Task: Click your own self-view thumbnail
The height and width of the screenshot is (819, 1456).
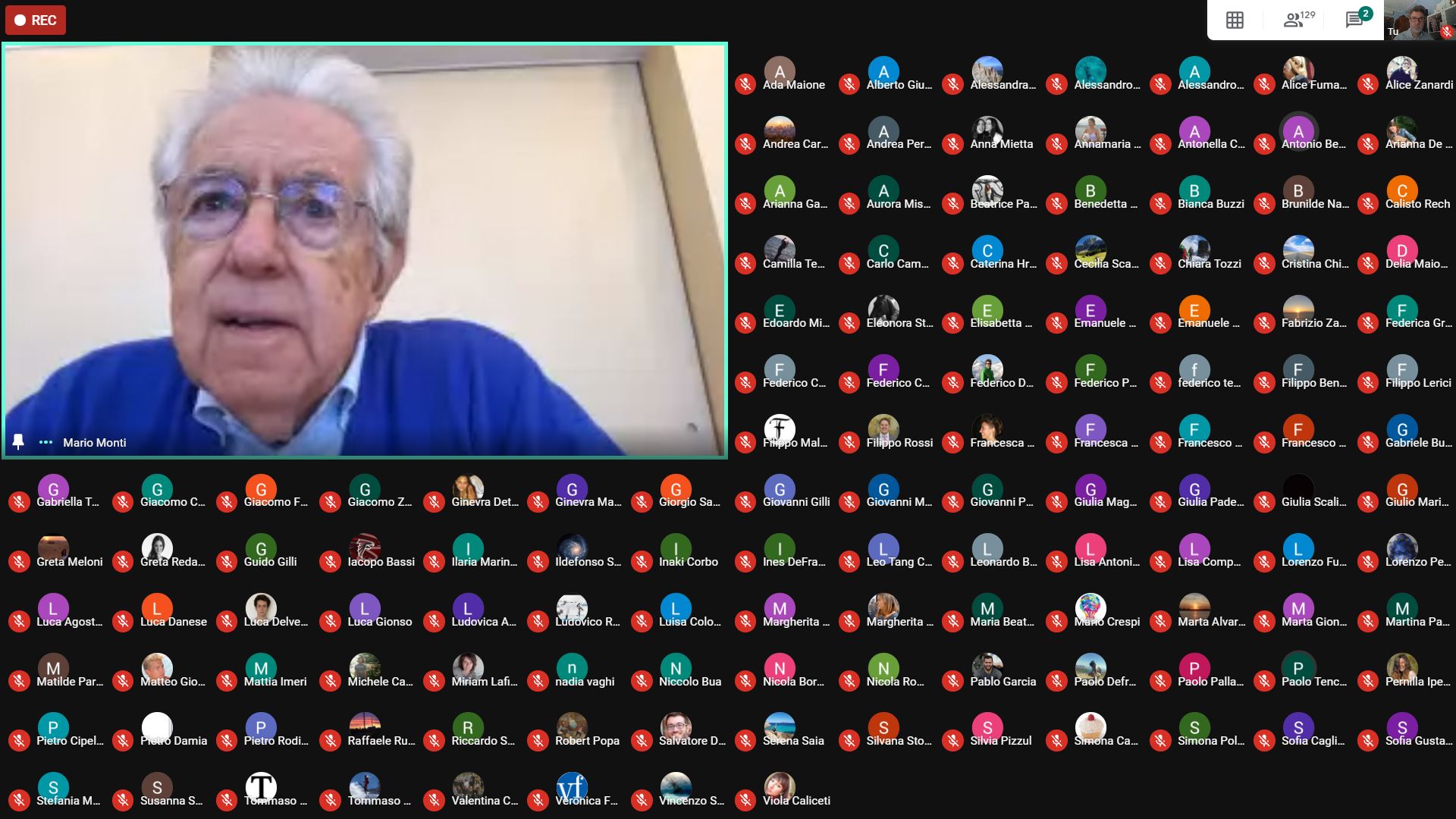Action: 1419,20
